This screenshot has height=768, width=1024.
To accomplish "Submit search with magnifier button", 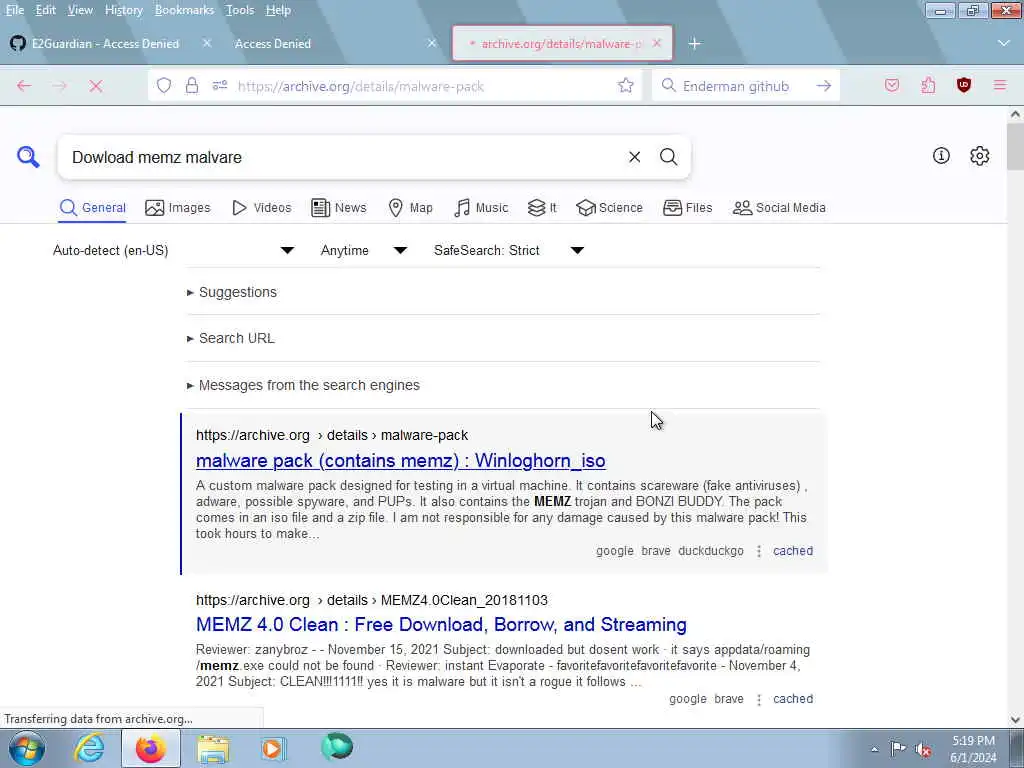I will click(668, 157).
